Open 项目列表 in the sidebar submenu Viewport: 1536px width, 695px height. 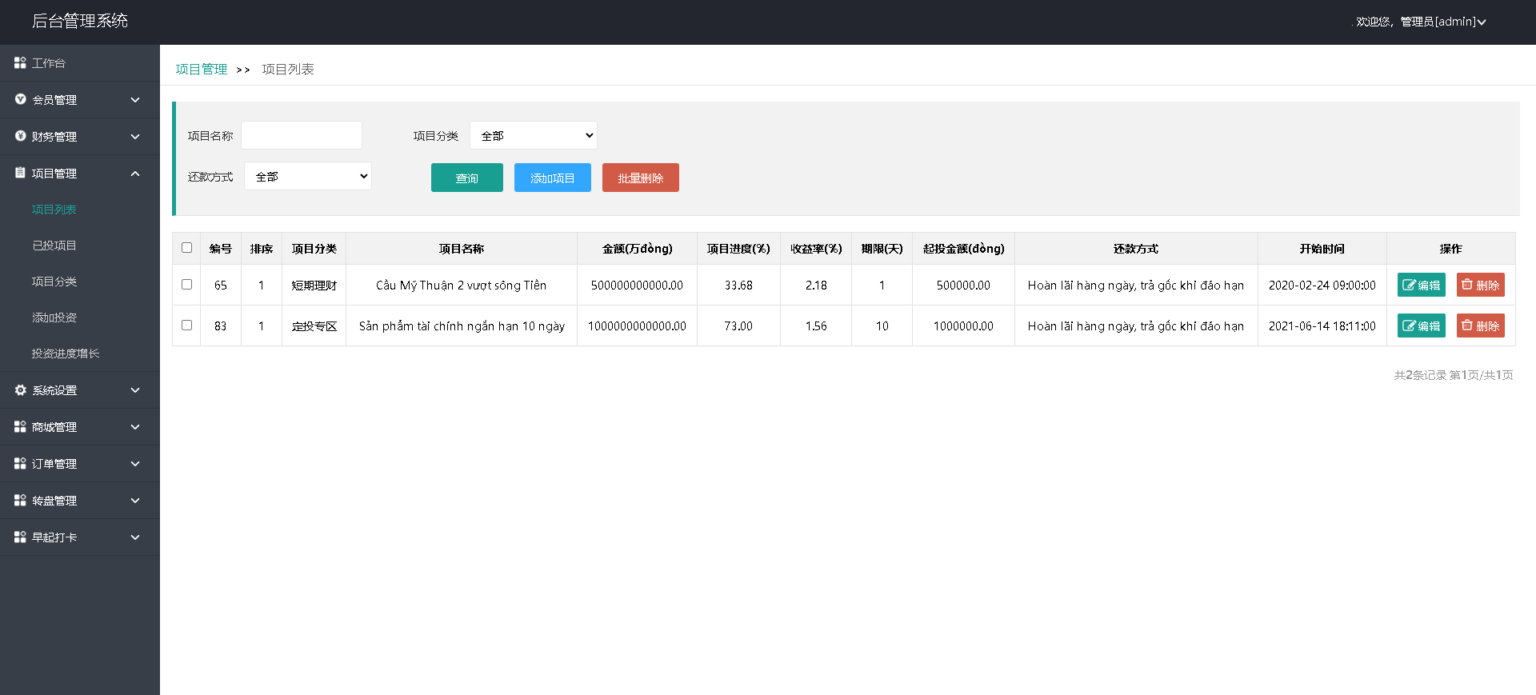[x=54, y=209]
